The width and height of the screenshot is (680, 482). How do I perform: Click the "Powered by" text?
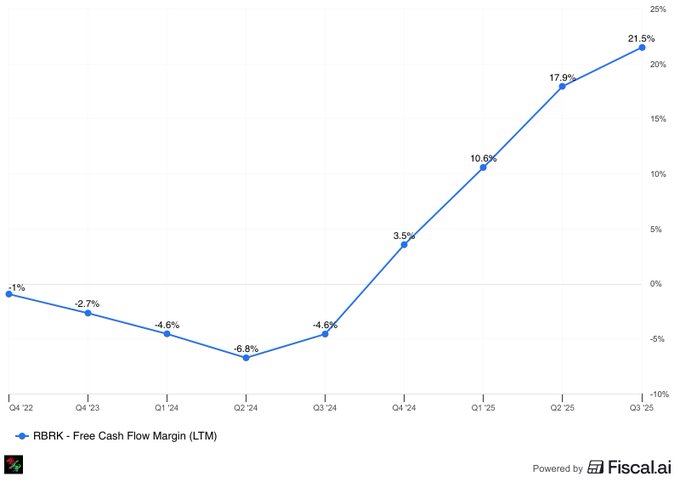click(x=557, y=468)
